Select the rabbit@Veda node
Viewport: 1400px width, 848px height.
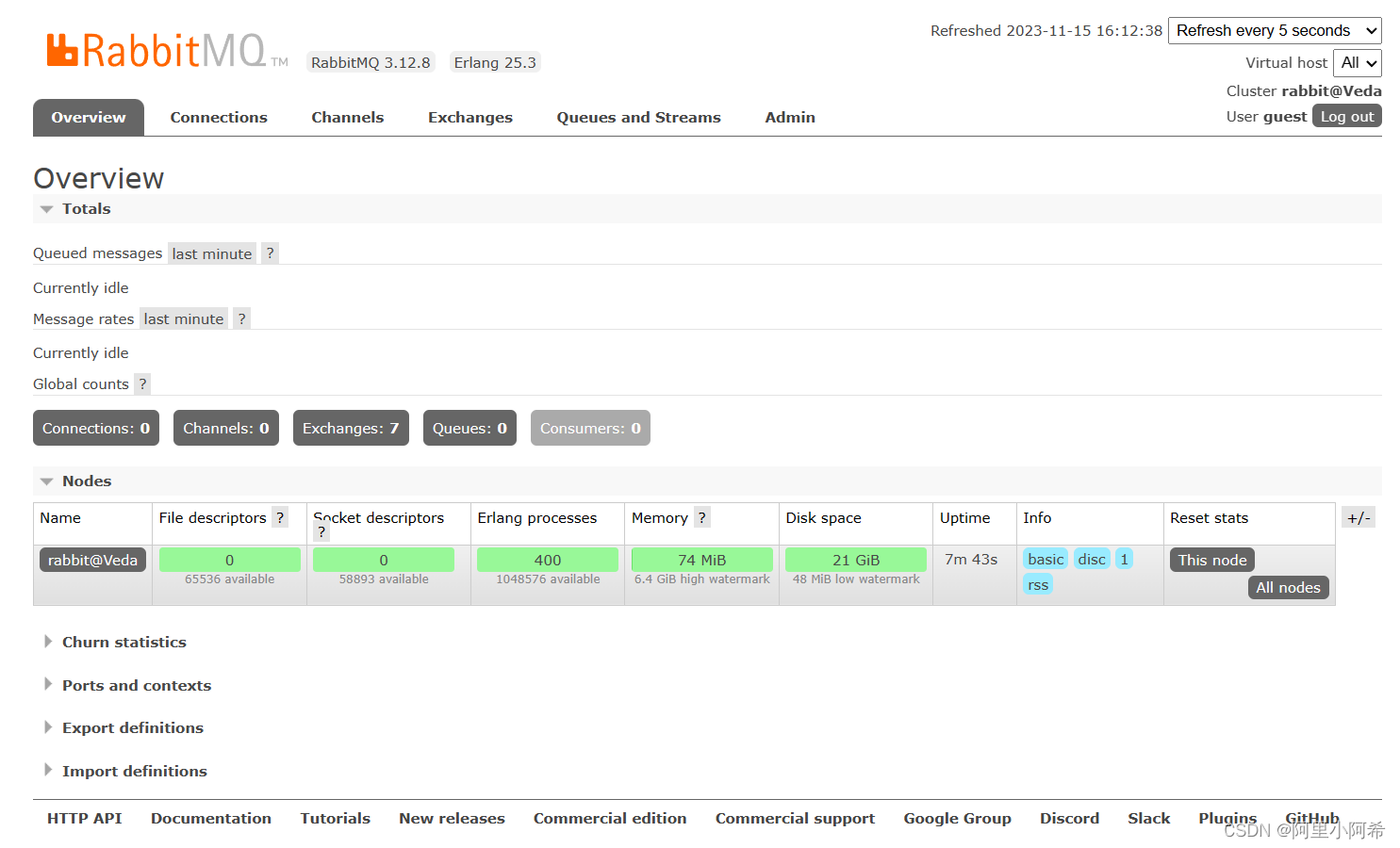click(92, 559)
